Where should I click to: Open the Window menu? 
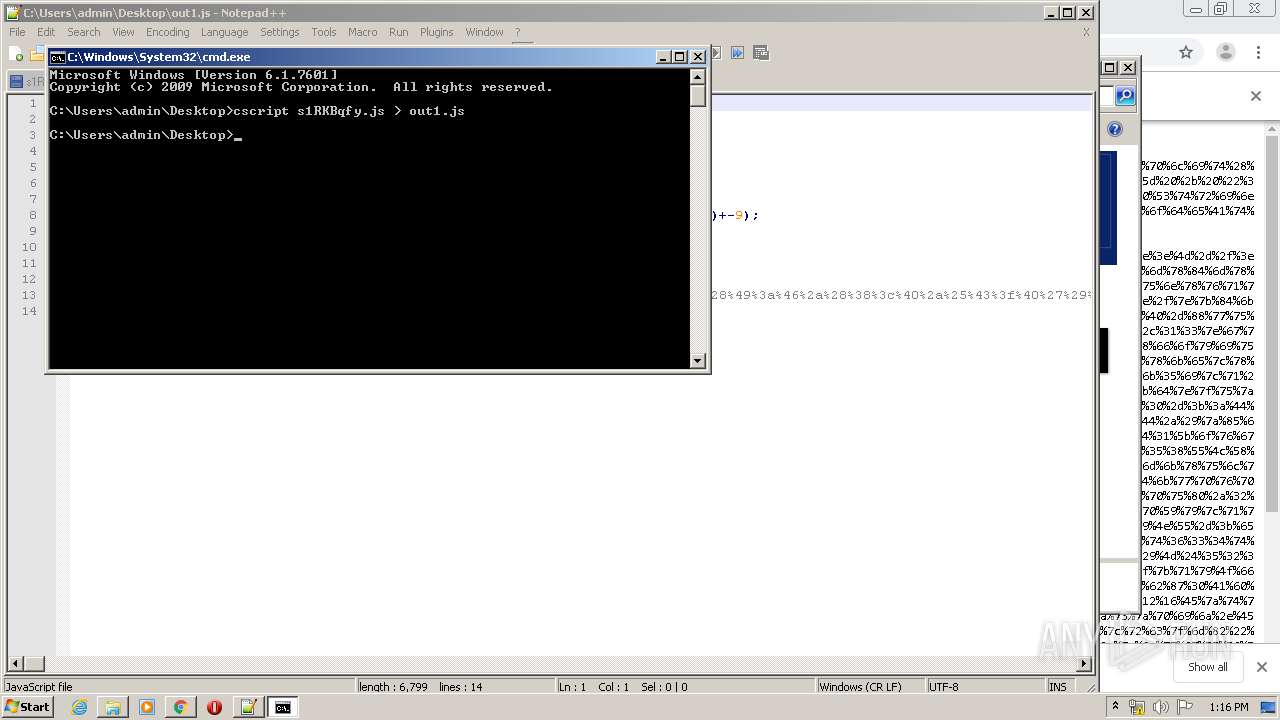pos(484,32)
